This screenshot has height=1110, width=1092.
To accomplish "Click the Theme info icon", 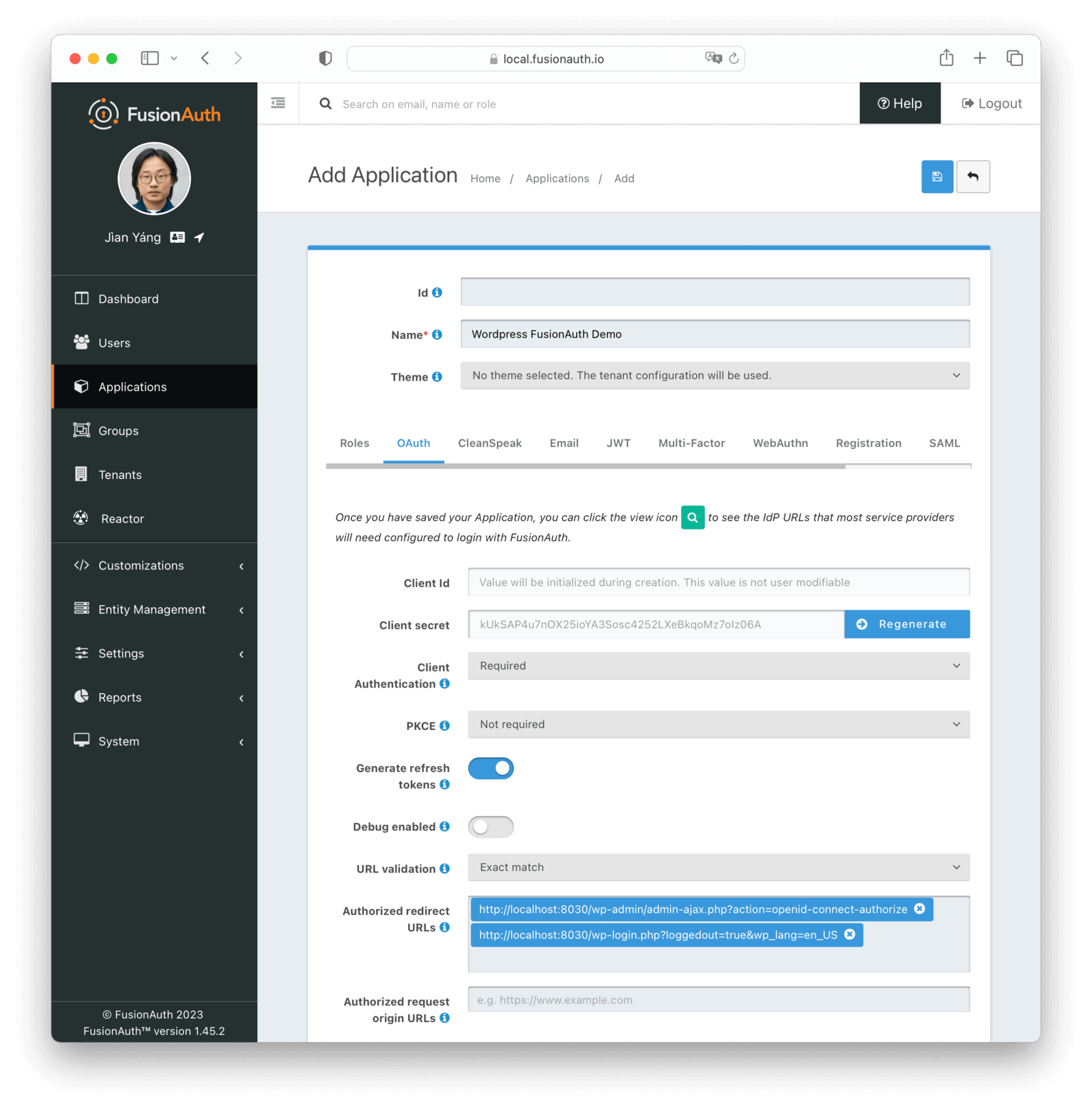I will [437, 377].
